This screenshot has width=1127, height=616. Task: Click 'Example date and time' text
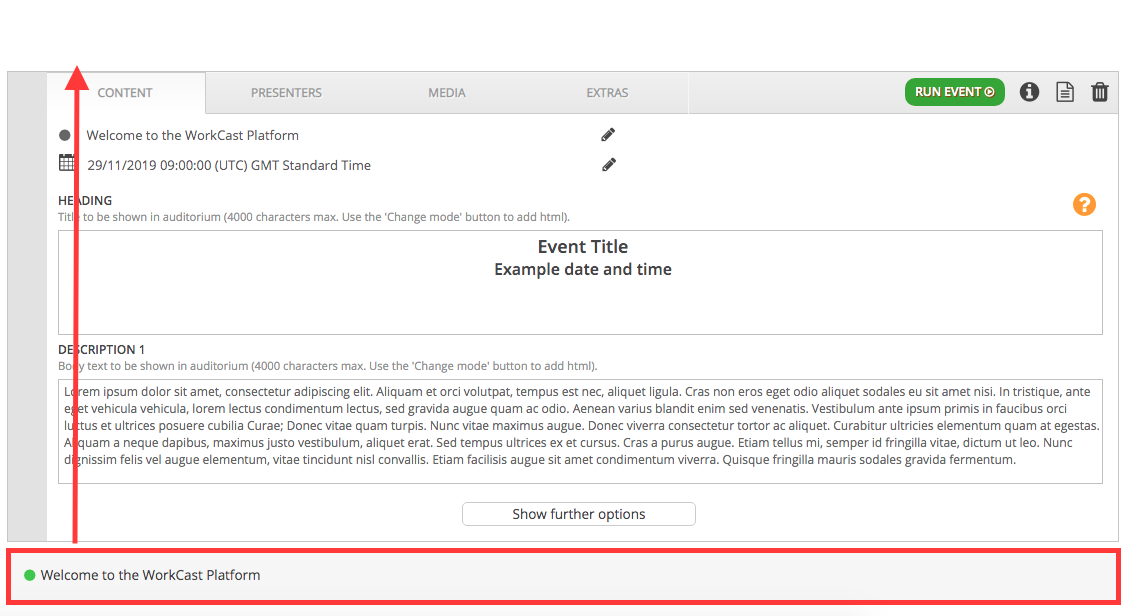(x=583, y=270)
